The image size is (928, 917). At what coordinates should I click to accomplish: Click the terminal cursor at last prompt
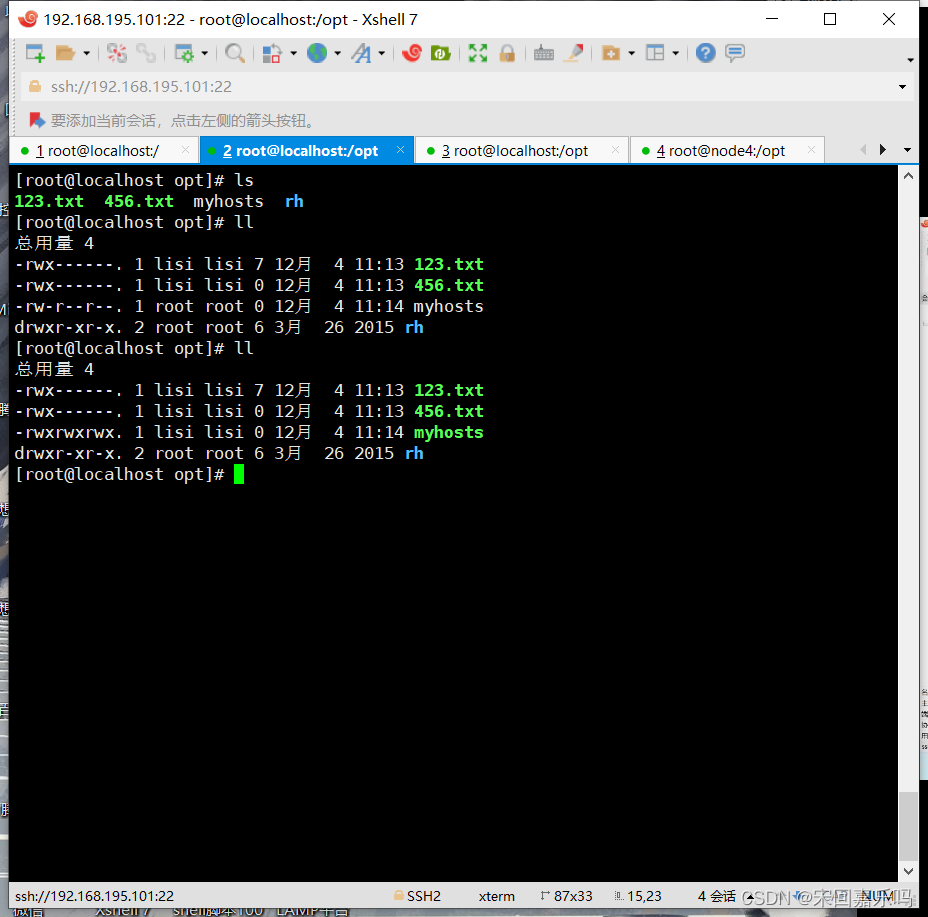pyautogui.click(x=239, y=474)
